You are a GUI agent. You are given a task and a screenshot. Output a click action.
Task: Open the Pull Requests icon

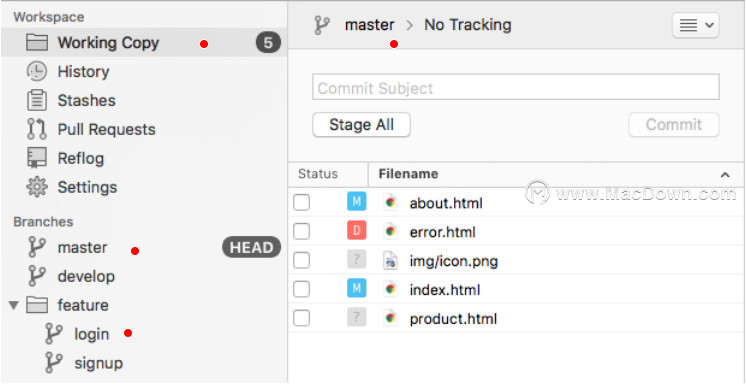click(37, 129)
